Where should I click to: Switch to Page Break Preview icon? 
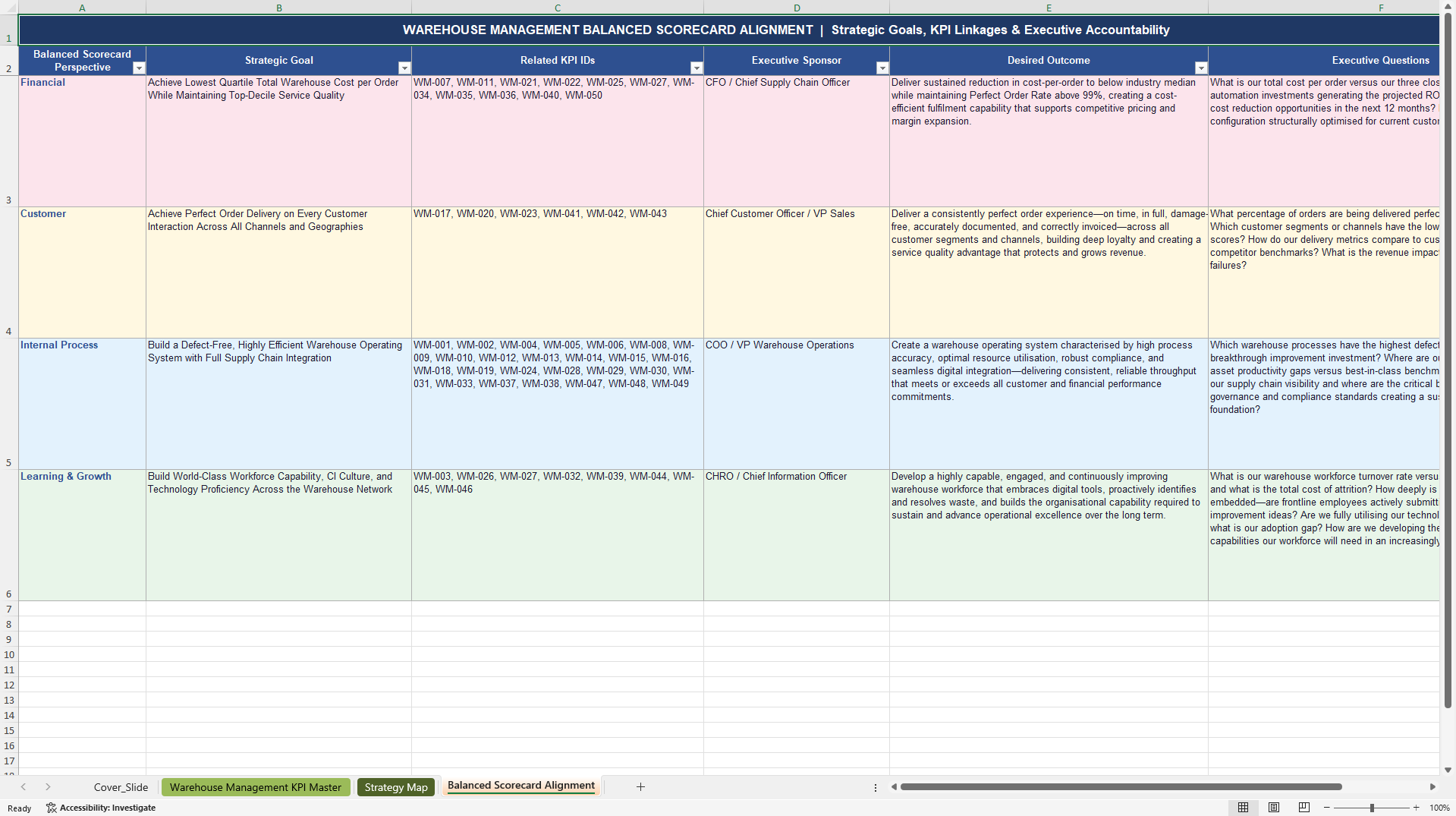(x=1304, y=808)
